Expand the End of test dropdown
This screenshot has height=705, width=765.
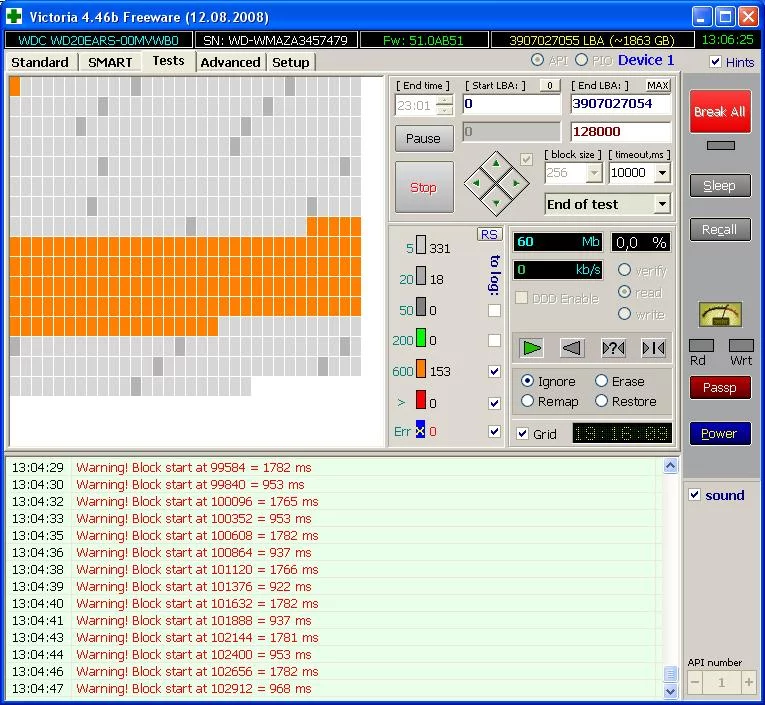point(661,204)
